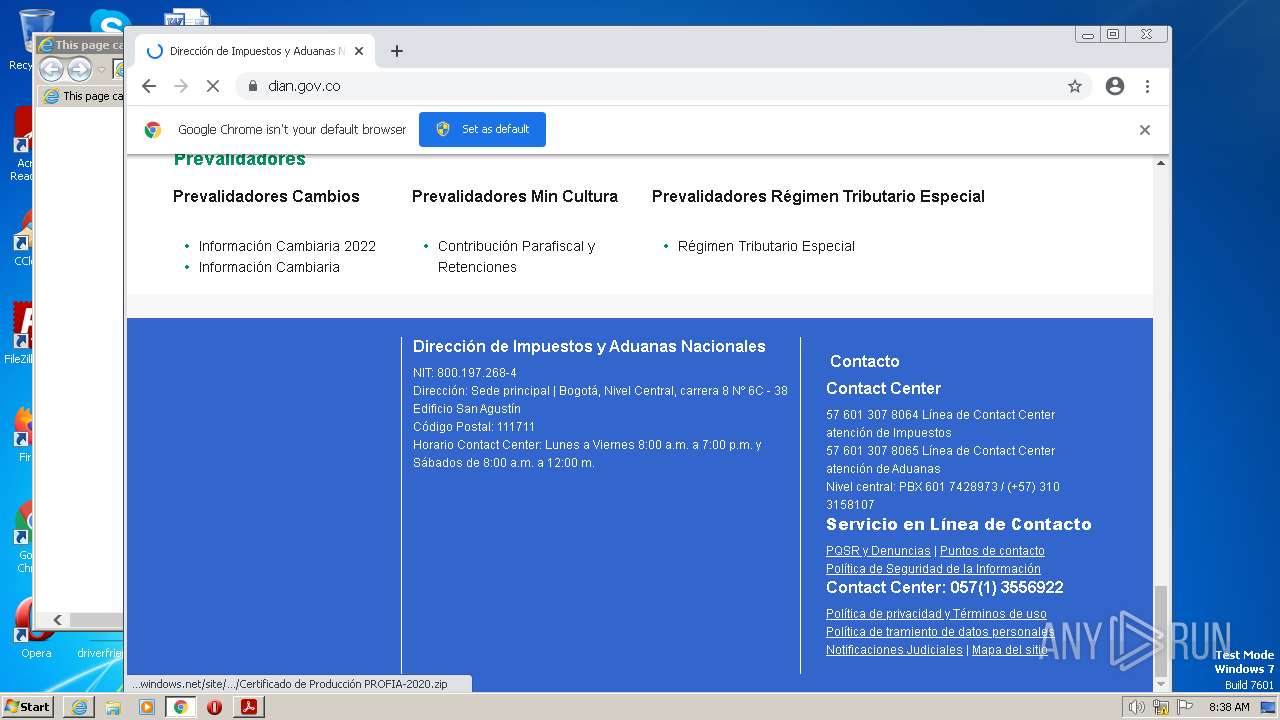Image resolution: width=1280 pixels, height=720 pixels.
Task: Open File Explorer from the taskbar
Action: click(113, 707)
